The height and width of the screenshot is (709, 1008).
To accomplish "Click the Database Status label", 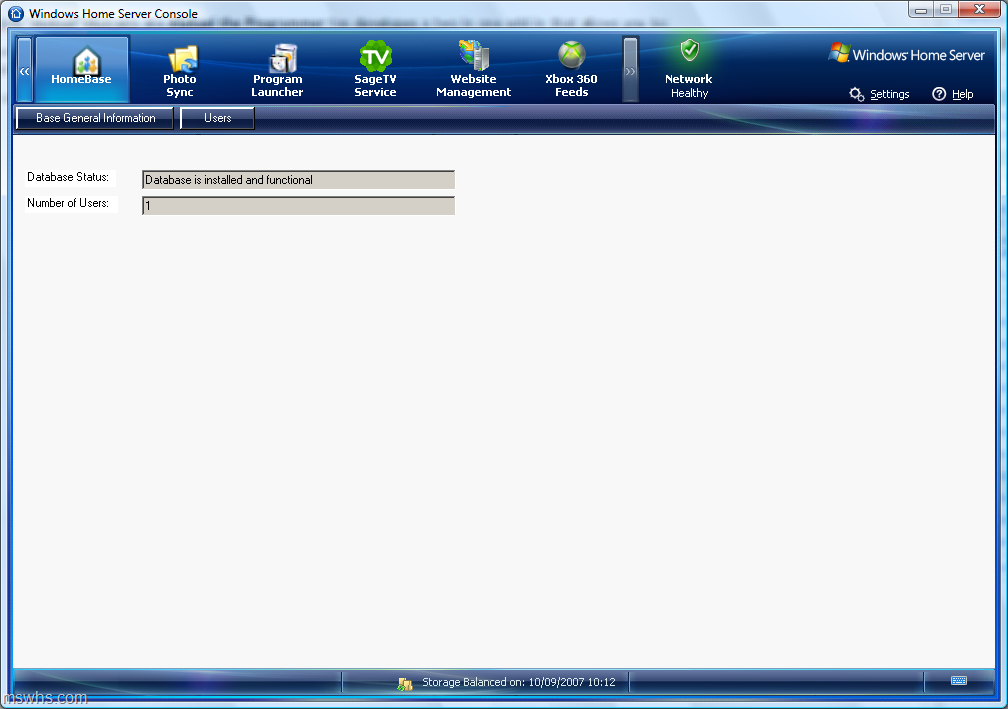I will (x=68, y=177).
